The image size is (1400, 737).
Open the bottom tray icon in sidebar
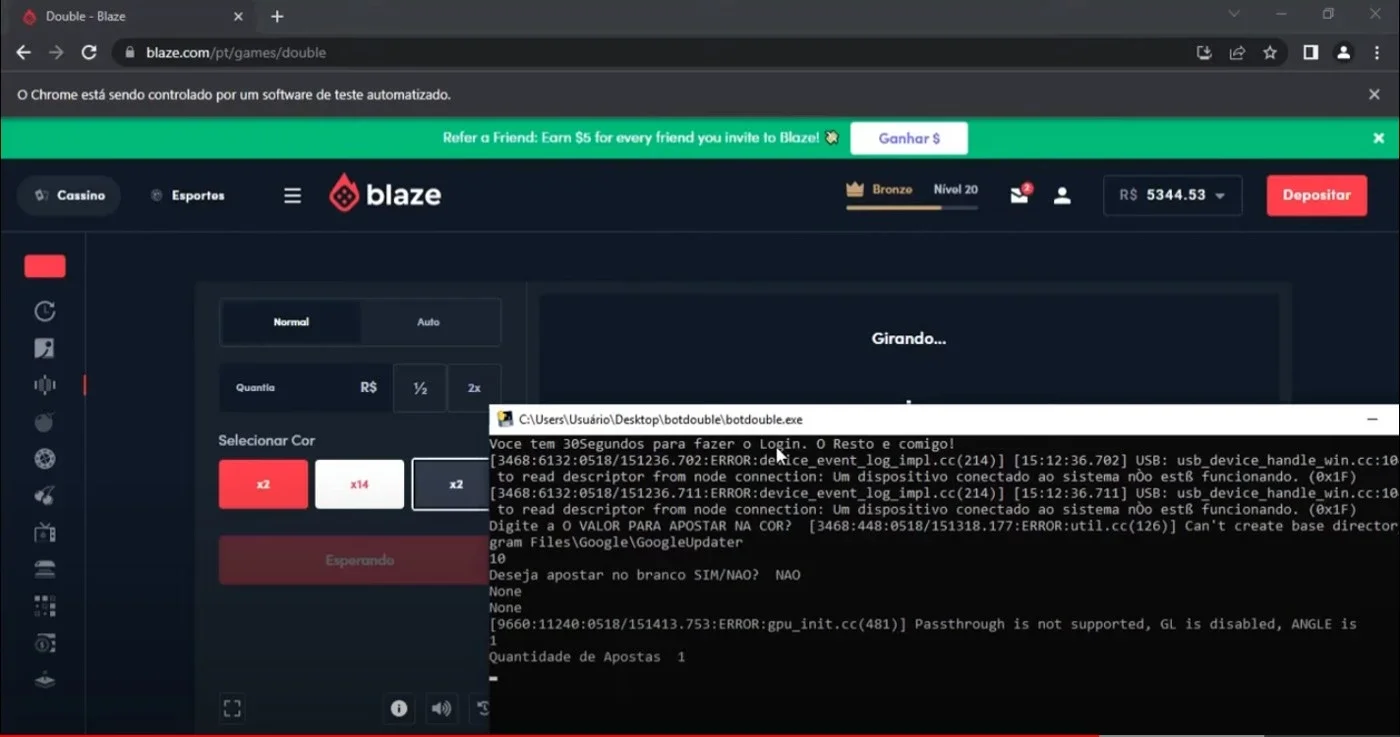(x=44, y=680)
